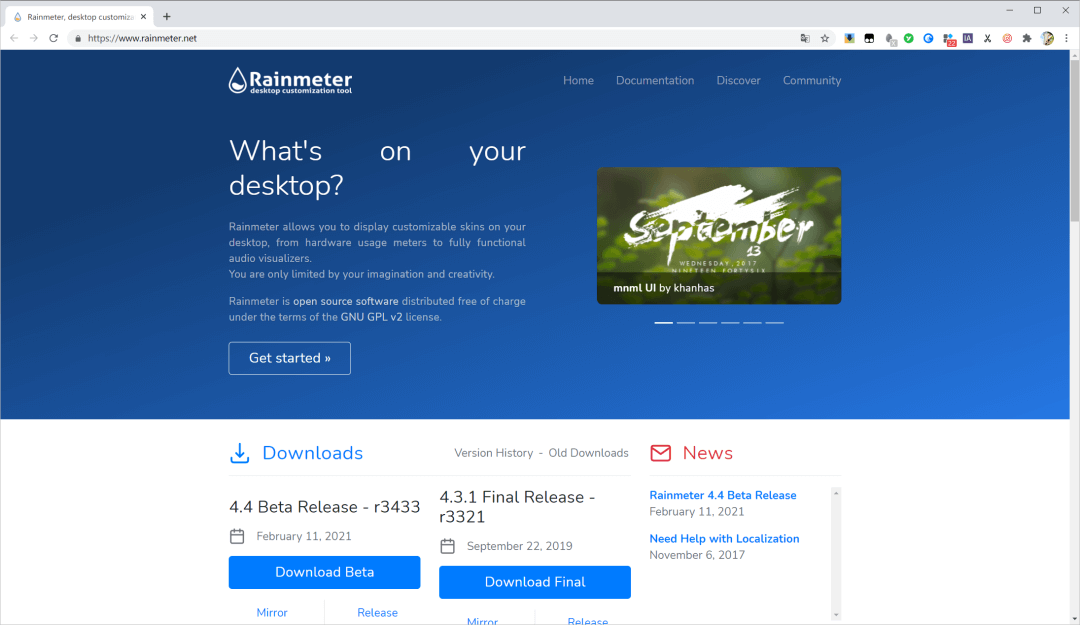Open the Documentation nav item
The width and height of the screenshot is (1080, 625).
[655, 81]
